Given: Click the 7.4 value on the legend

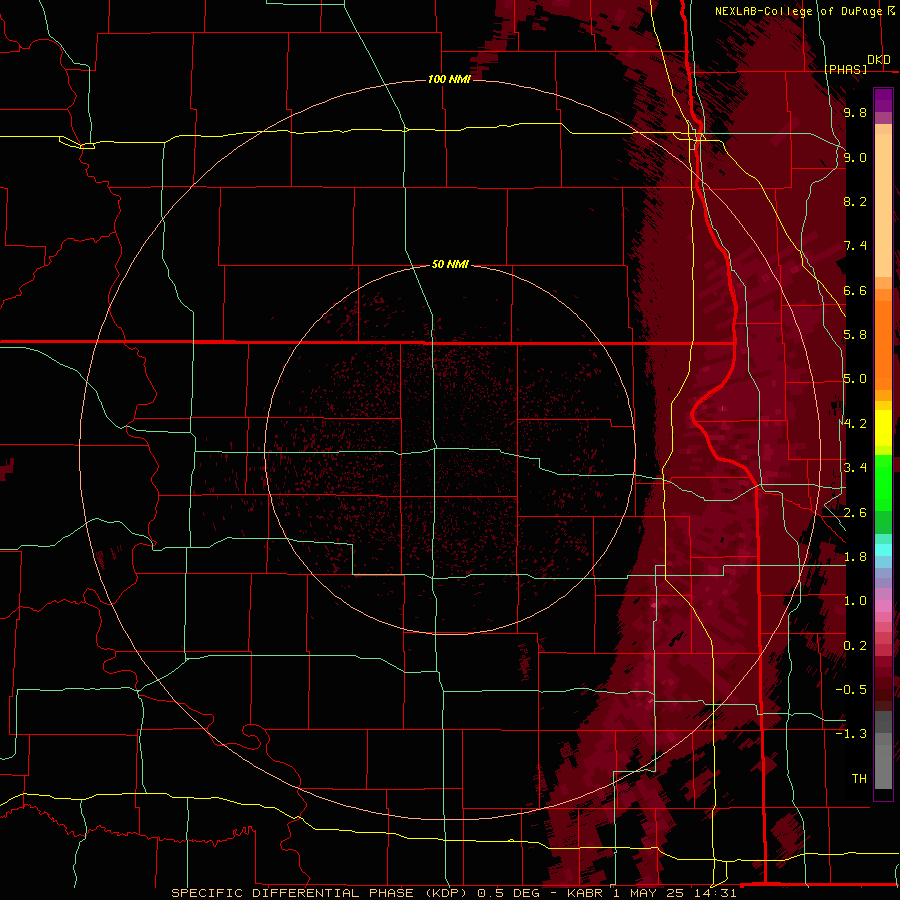Looking at the screenshot, I should coord(855,246).
